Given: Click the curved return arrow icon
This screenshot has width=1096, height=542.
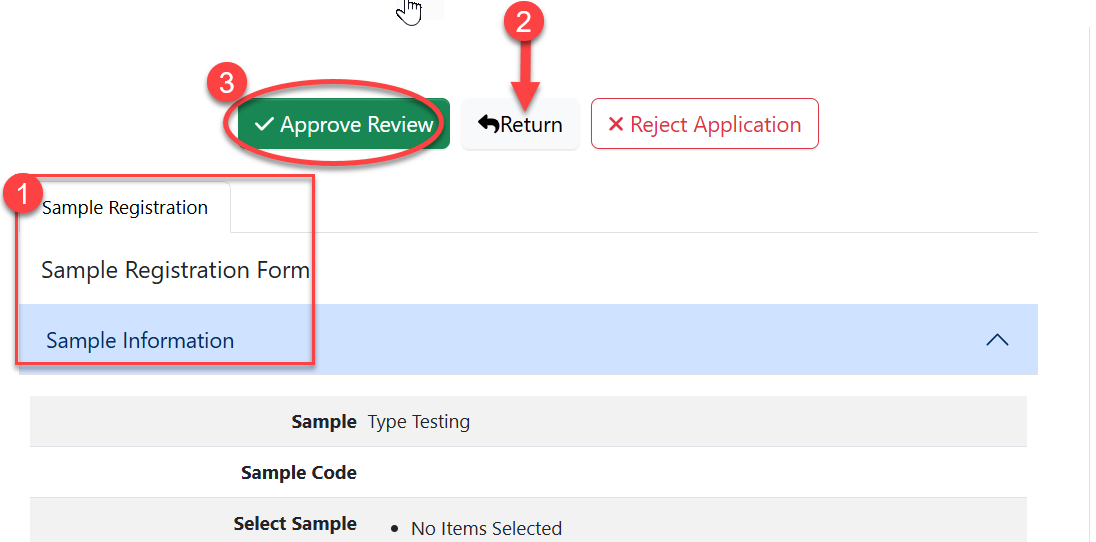Looking at the screenshot, I should pos(488,124).
